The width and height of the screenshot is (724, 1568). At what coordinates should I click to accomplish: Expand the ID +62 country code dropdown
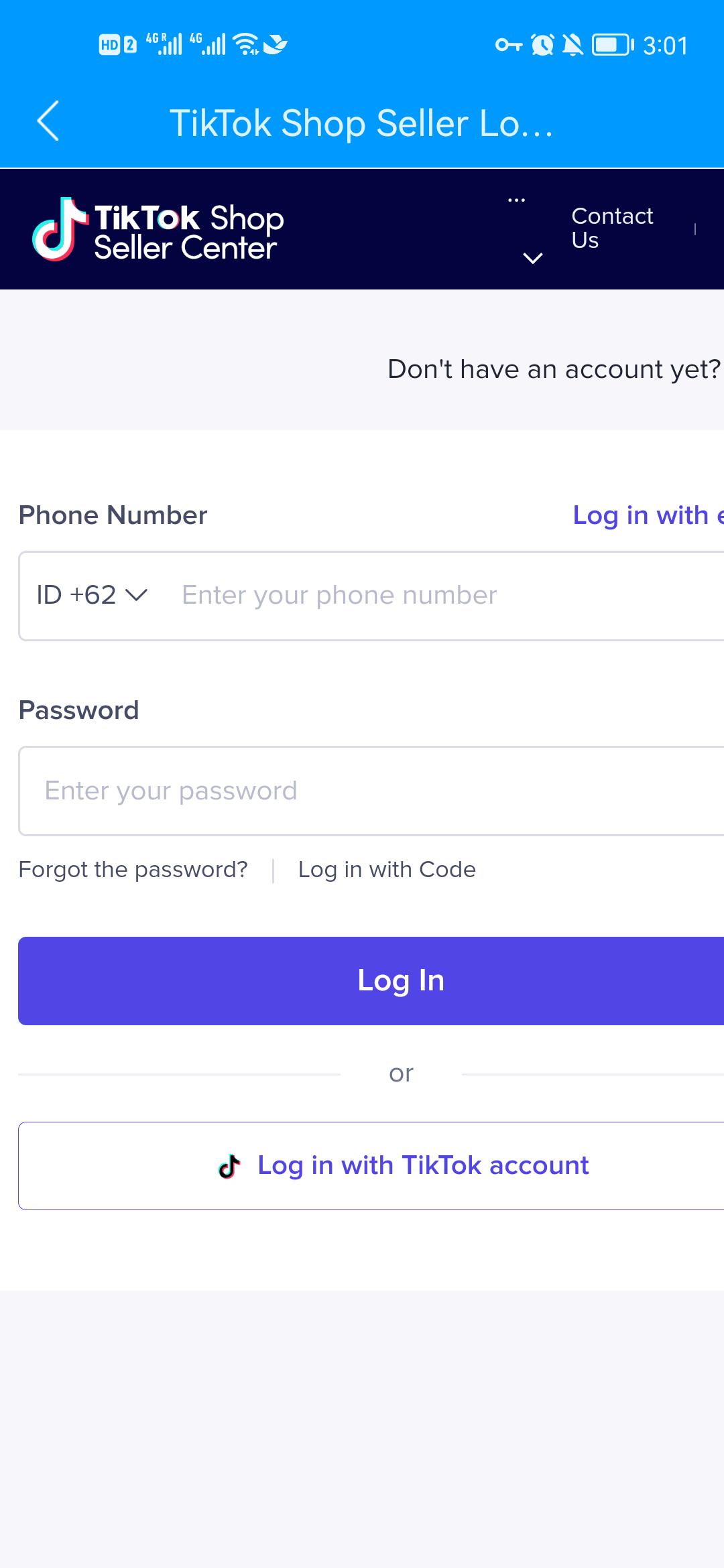point(92,595)
